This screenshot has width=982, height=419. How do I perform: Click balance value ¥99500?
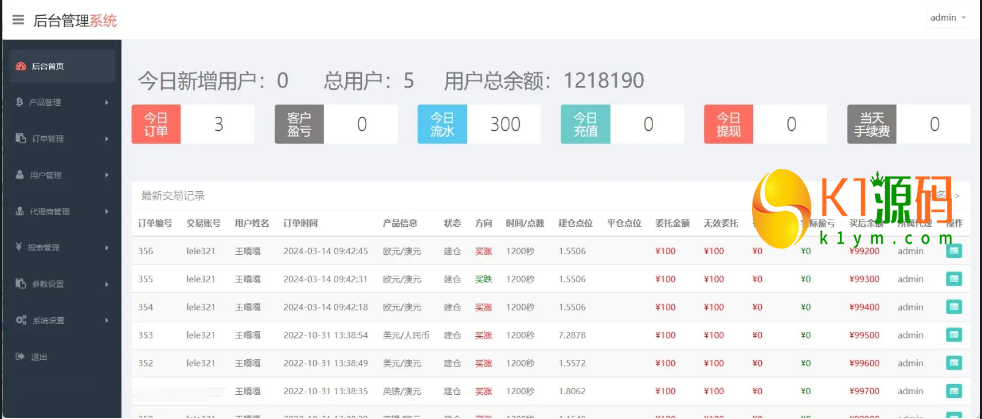(x=864, y=335)
